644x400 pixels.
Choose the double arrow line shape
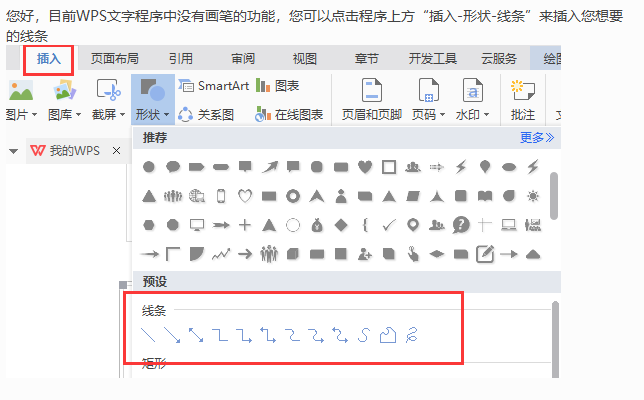(x=196, y=335)
